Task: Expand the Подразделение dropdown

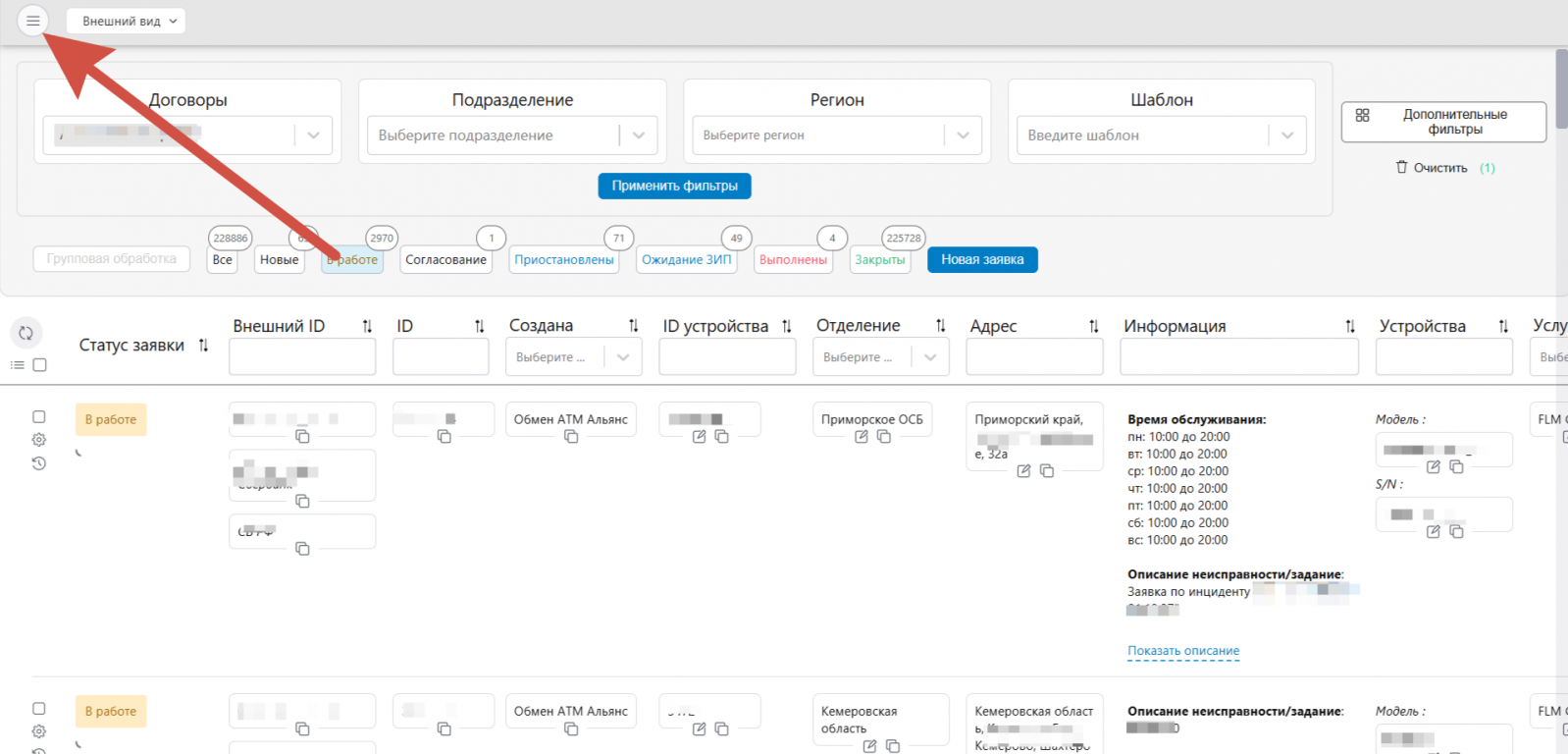Action: point(639,135)
